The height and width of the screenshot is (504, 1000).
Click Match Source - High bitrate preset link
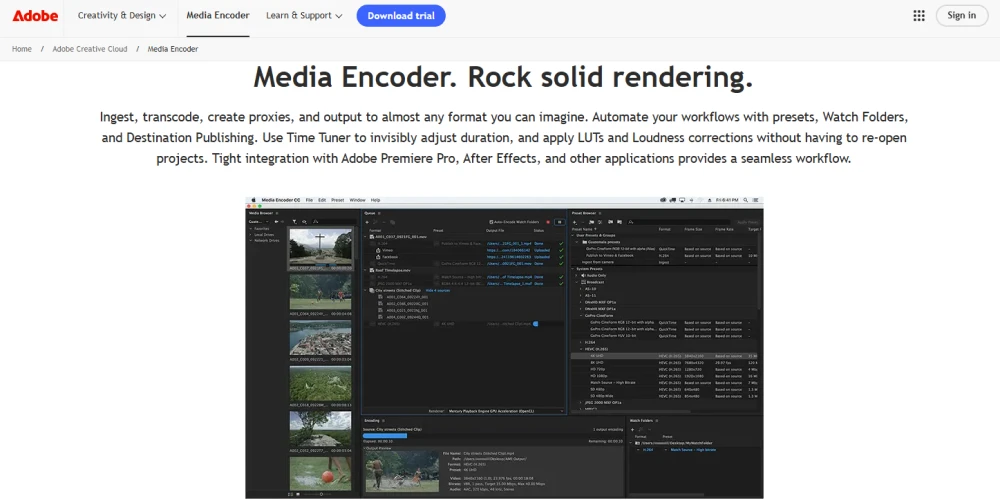tap(693, 450)
